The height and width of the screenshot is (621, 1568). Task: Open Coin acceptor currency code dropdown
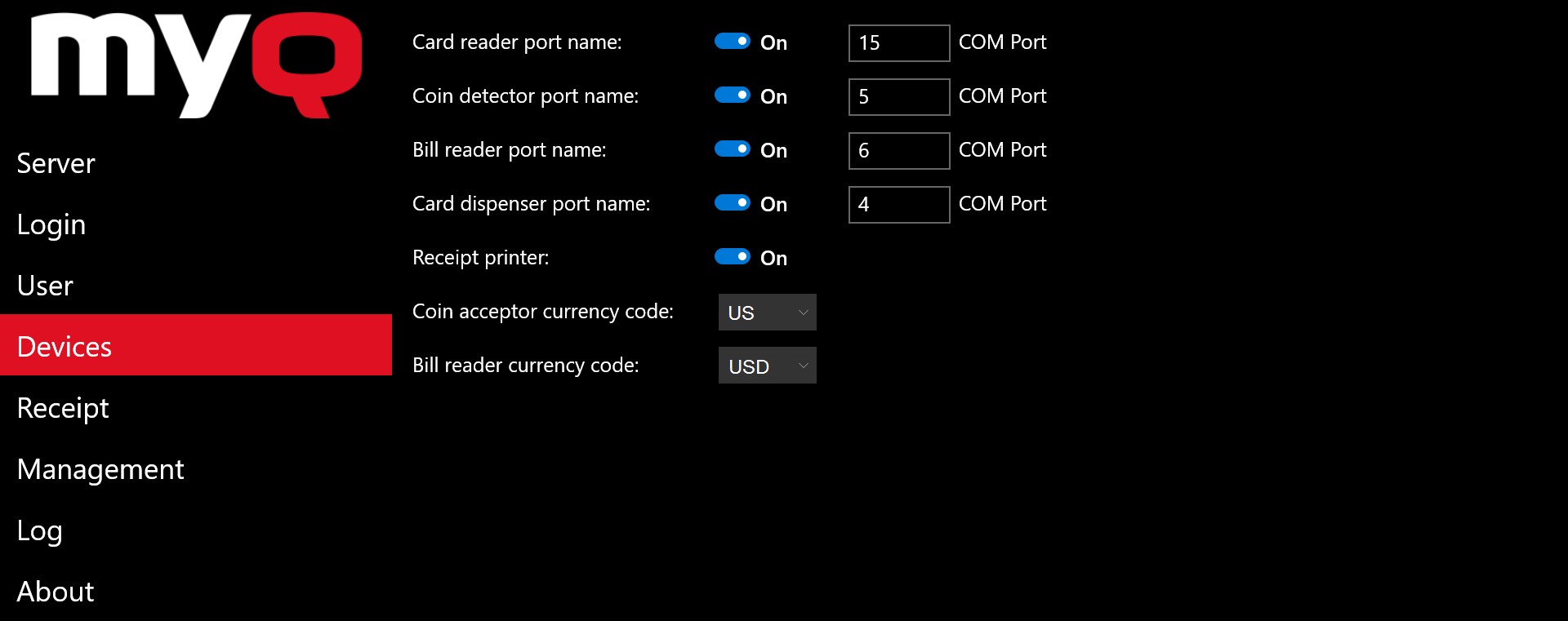(767, 313)
